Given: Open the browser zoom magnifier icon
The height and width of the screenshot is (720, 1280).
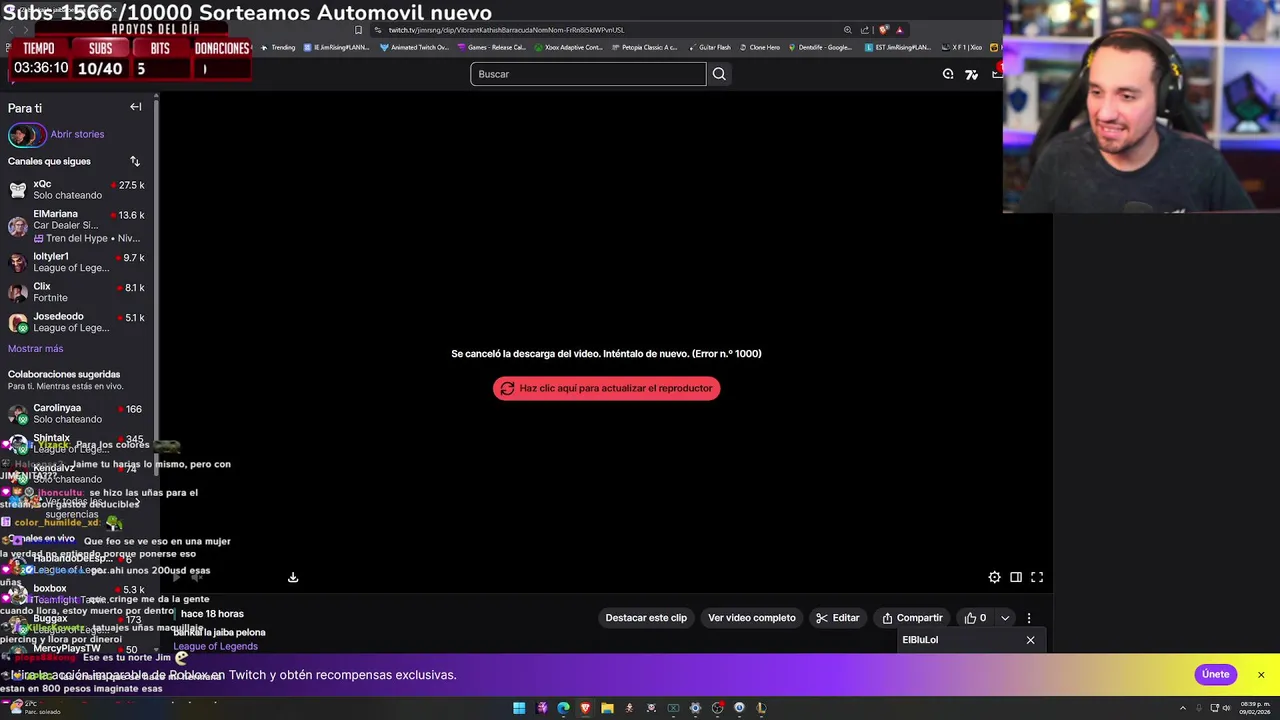Looking at the screenshot, I should 848,30.
